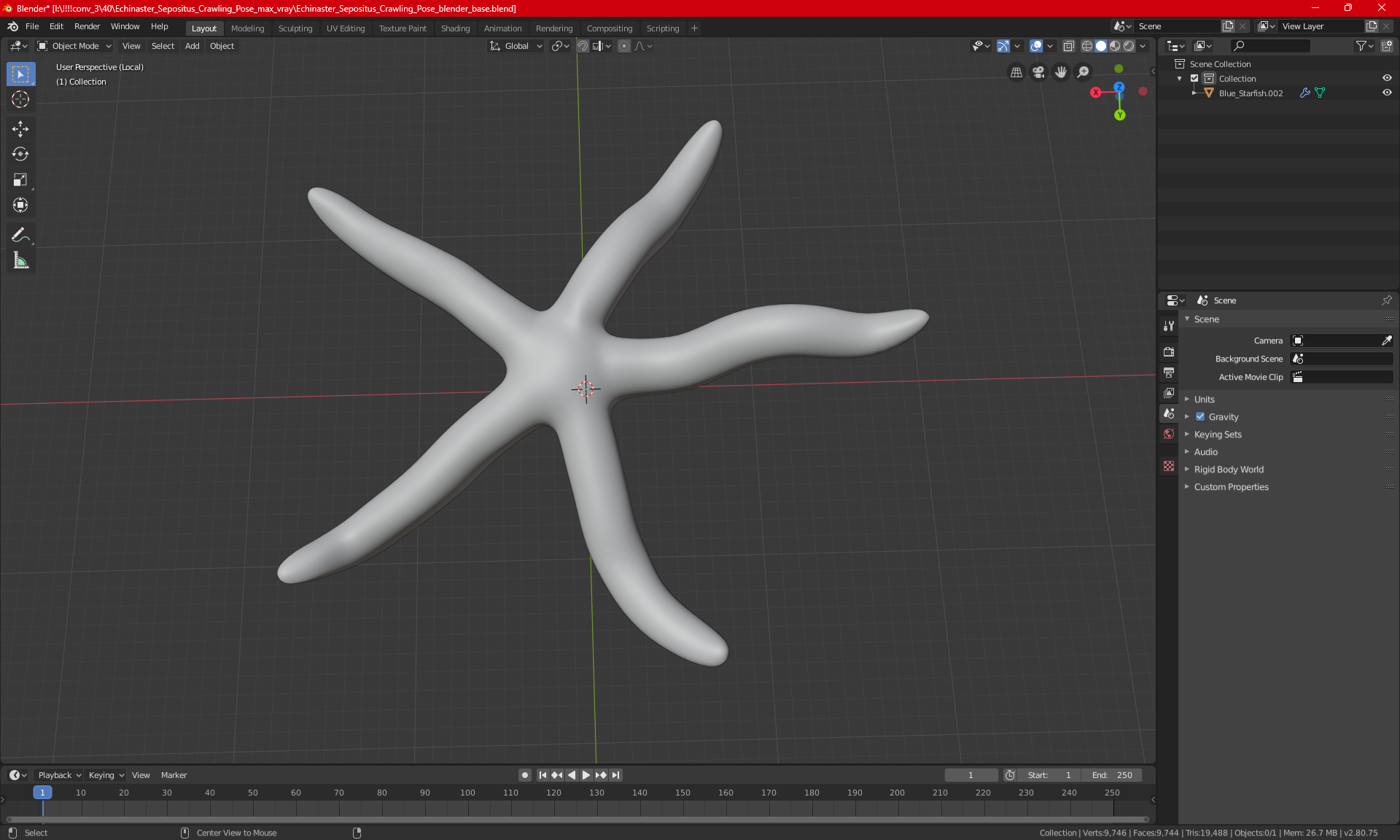
Task: Disable the Gravity checkbox
Action: click(1200, 417)
